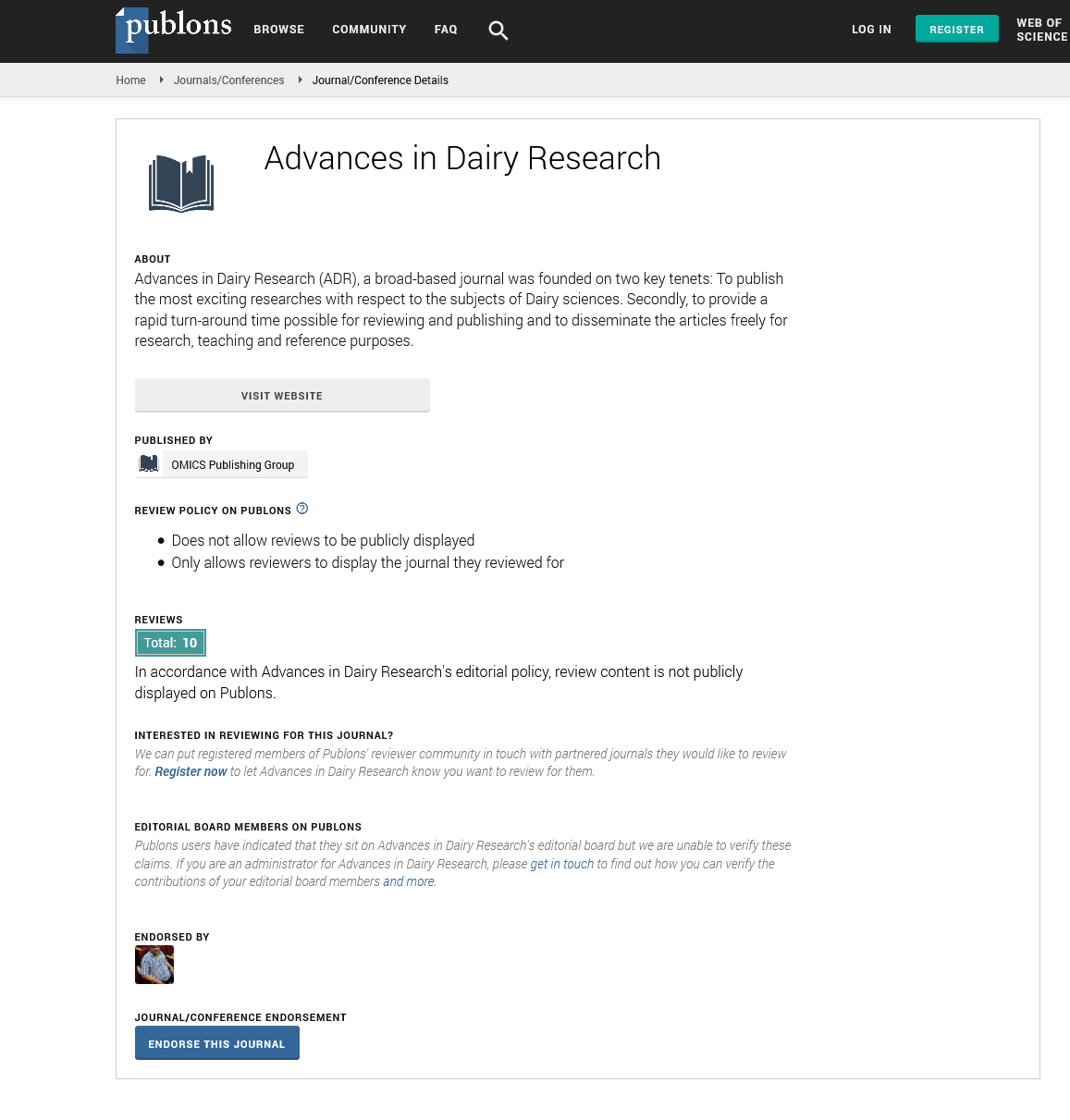
Task: Click the Total 10 reviews badge
Action: (x=170, y=643)
